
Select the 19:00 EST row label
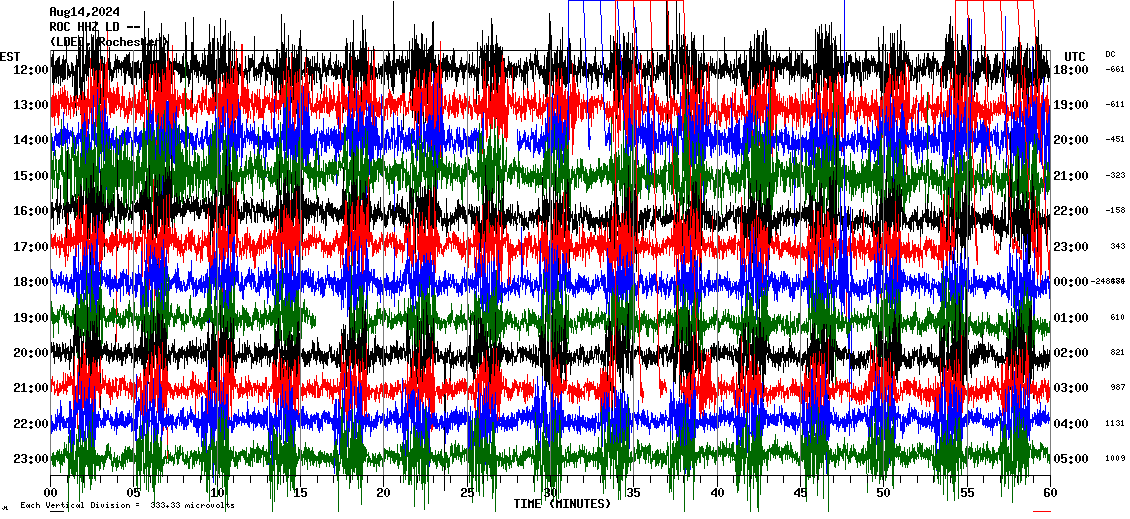tap(30, 318)
